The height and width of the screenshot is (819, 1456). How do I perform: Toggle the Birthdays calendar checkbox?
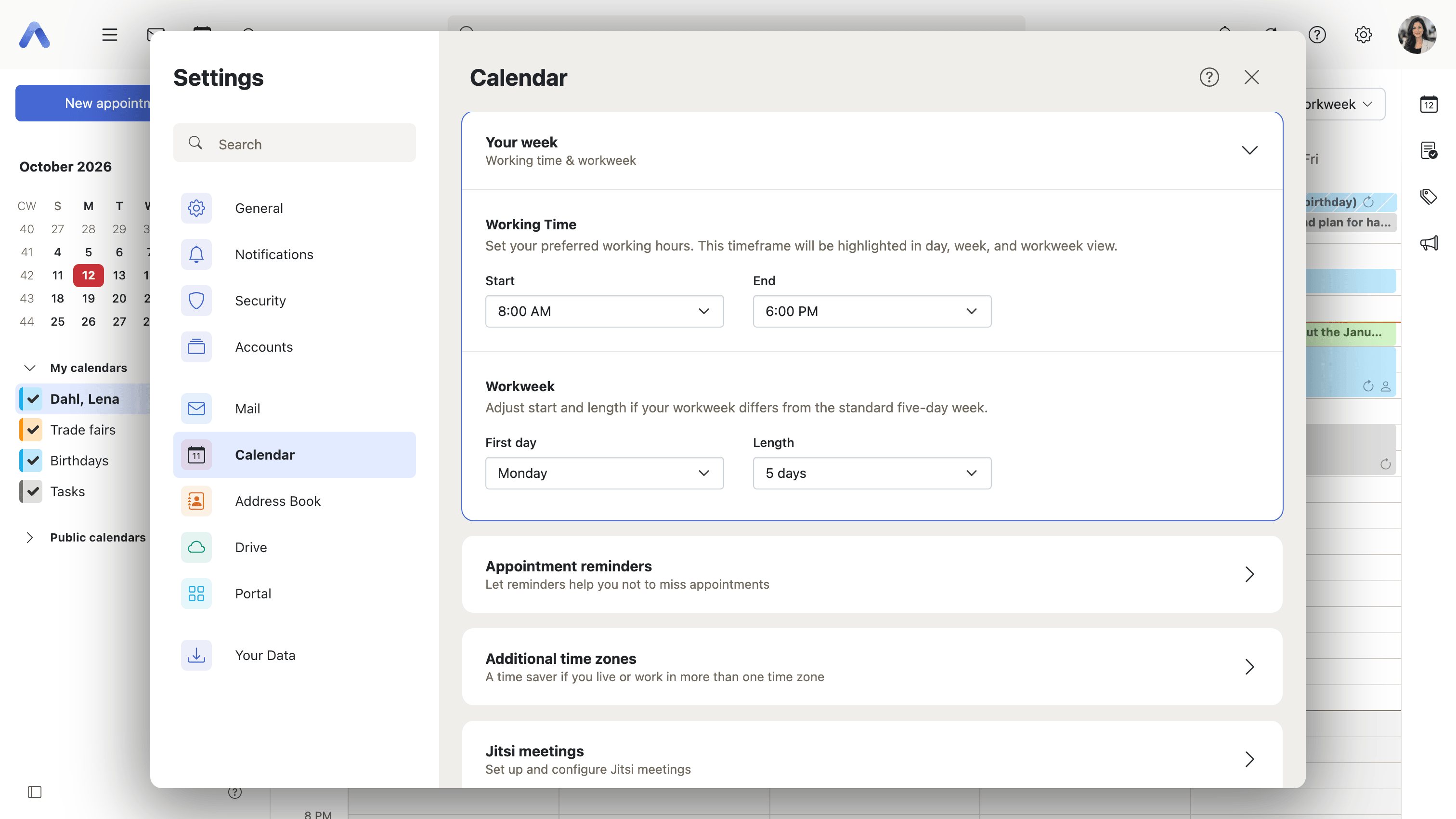(x=33, y=461)
